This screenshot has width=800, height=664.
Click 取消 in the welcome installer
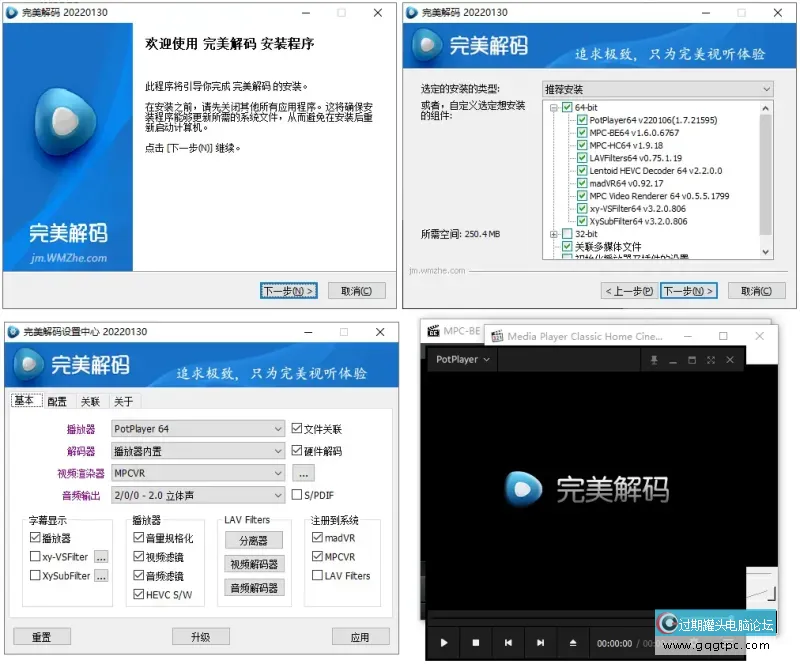pos(356,291)
